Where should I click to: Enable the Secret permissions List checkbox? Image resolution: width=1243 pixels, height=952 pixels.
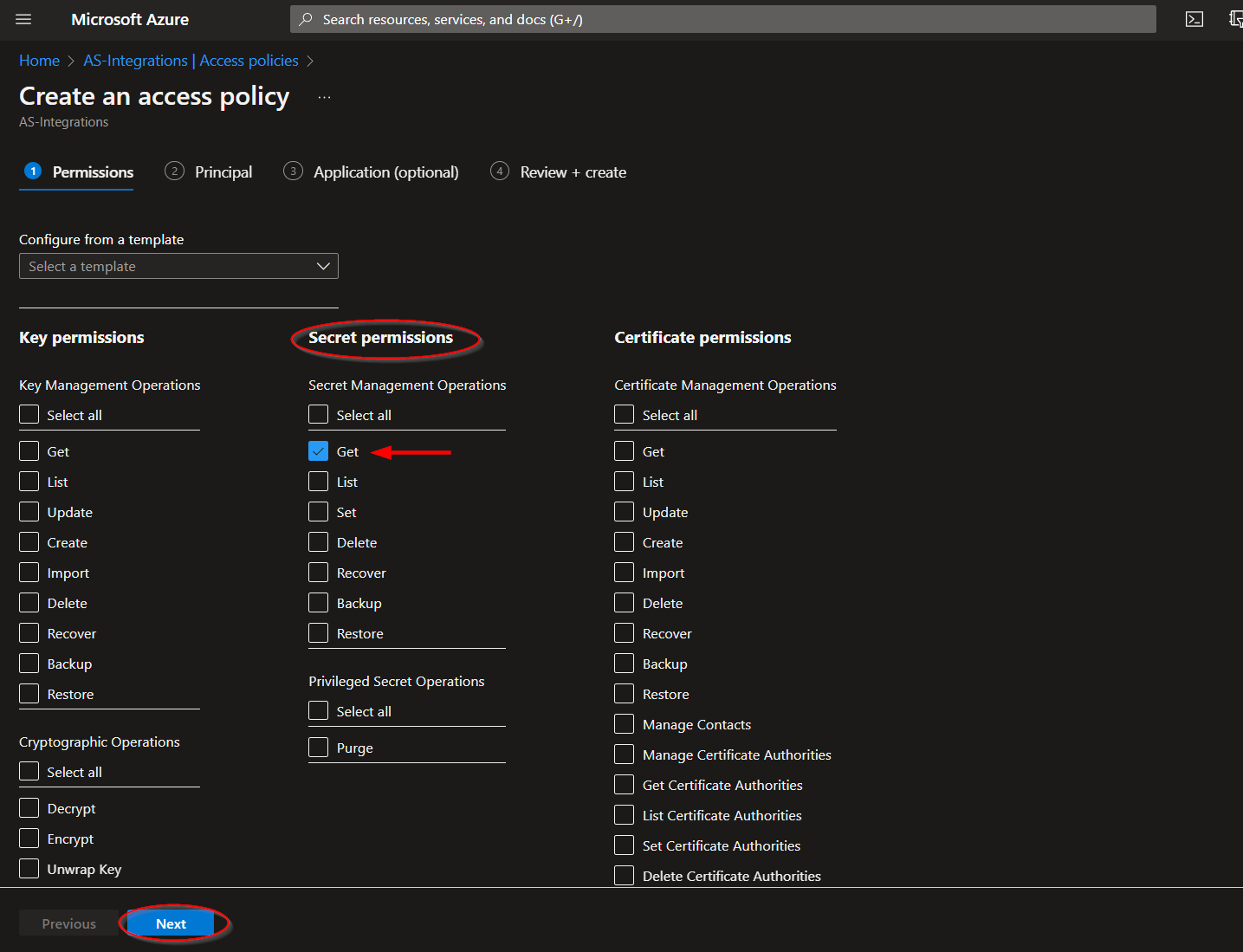tap(319, 482)
